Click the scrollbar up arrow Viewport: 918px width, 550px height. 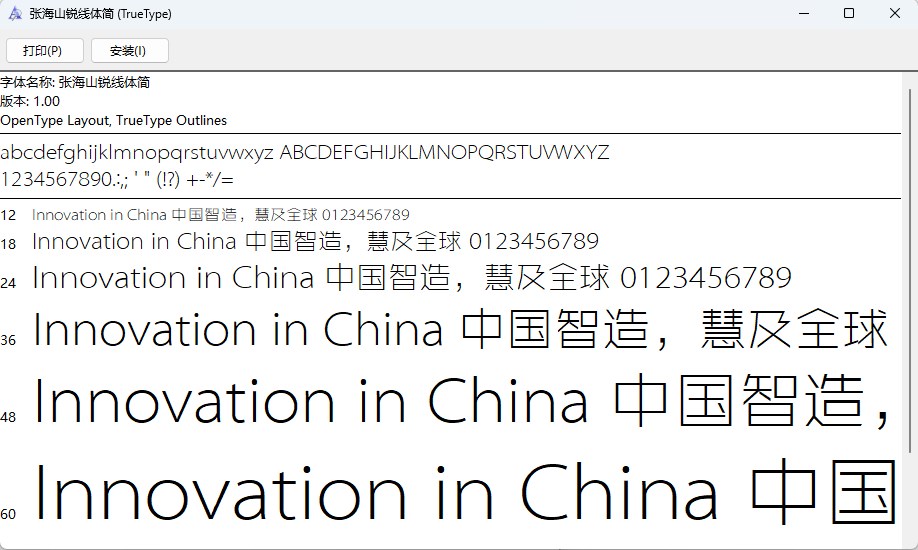pos(910,78)
